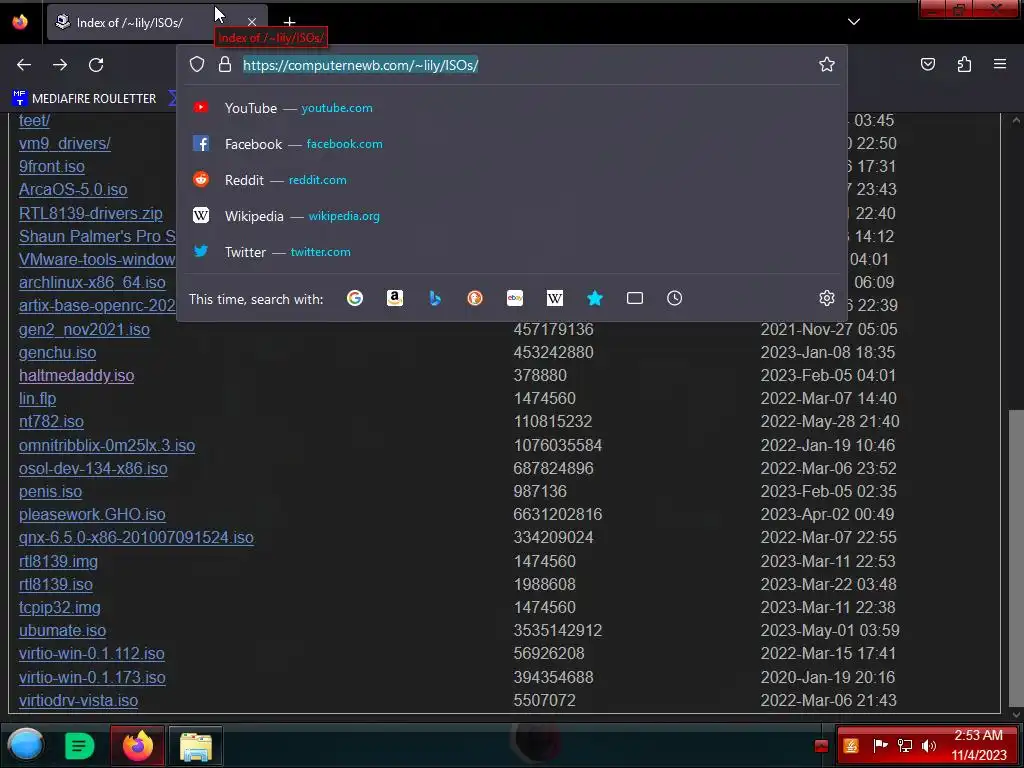1024x768 pixels.
Task: Open volume speaker tray icon
Action: click(x=929, y=746)
